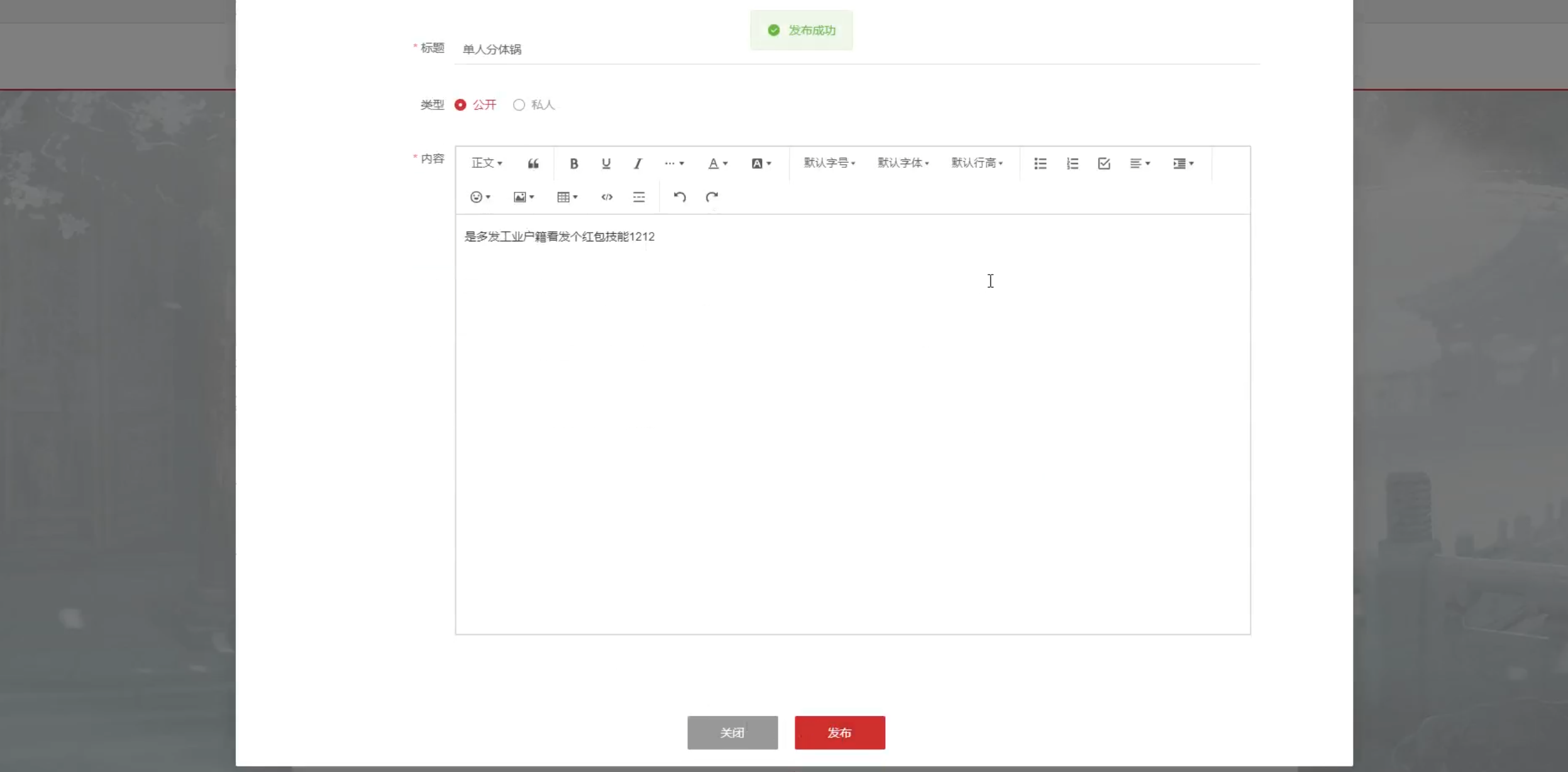The image size is (1568, 772).
Task: Apply italic formatting
Action: (638, 163)
